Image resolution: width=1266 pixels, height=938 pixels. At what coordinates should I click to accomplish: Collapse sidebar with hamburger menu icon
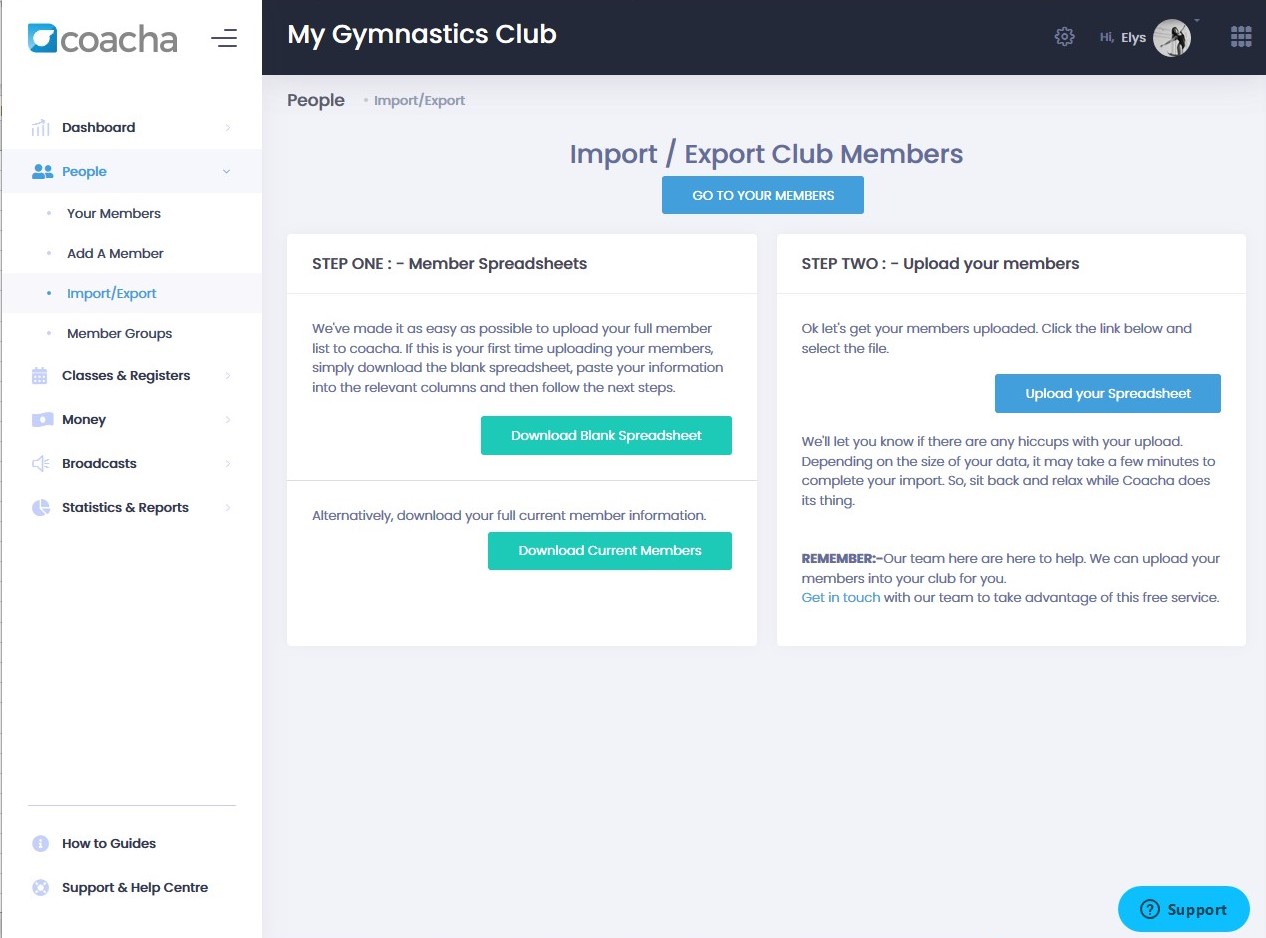(x=224, y=39)
